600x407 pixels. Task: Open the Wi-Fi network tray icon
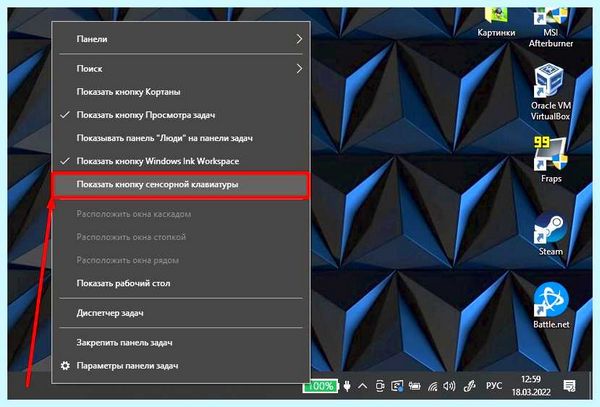[x=432, y=386]
